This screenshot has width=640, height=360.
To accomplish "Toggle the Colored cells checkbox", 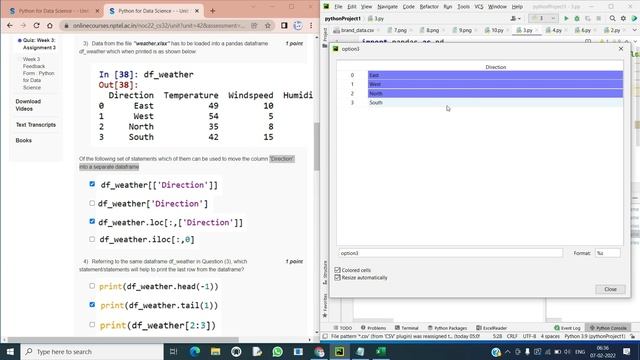I will click(x=338, y=270).
